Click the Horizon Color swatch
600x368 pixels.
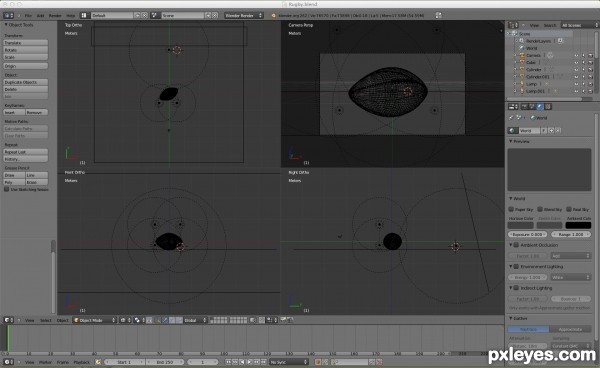(520, 225)
